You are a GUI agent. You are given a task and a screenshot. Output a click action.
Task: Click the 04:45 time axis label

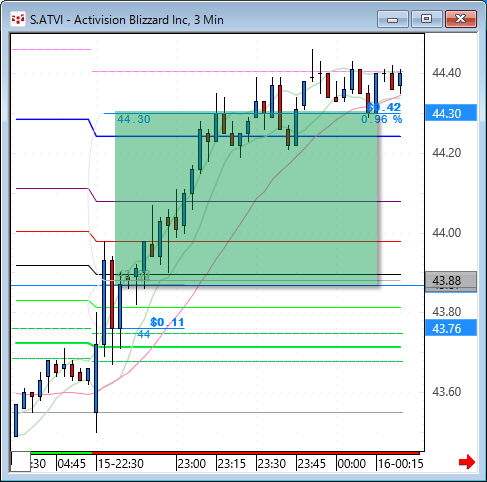(x=71, y=463)
